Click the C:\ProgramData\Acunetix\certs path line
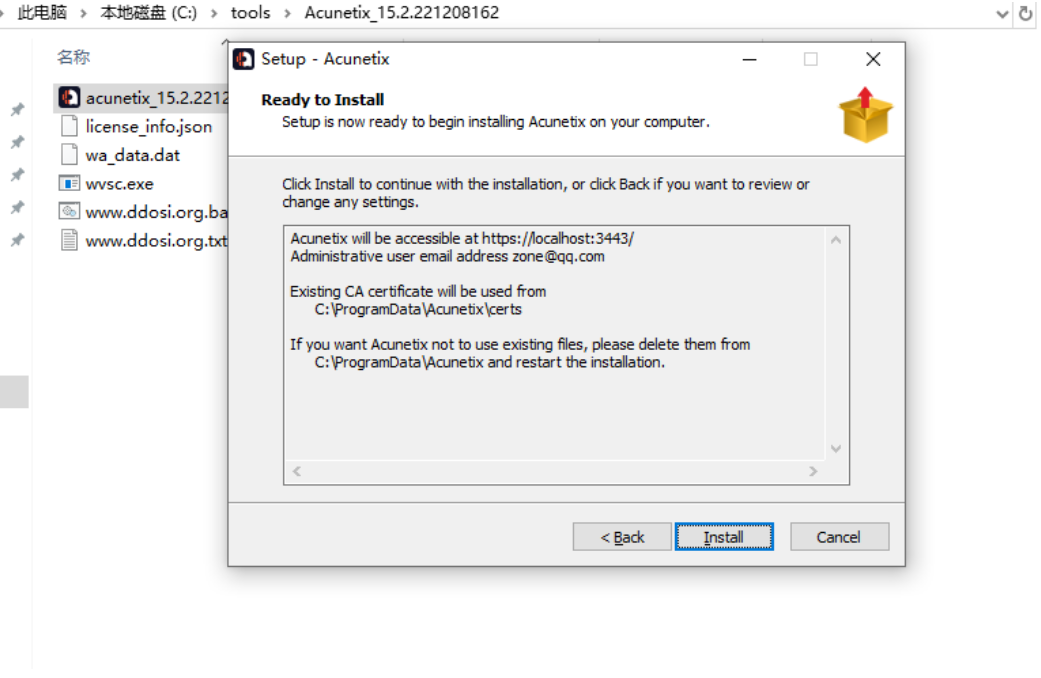This screenshot has height=678, width=1041. pos(418,309)
